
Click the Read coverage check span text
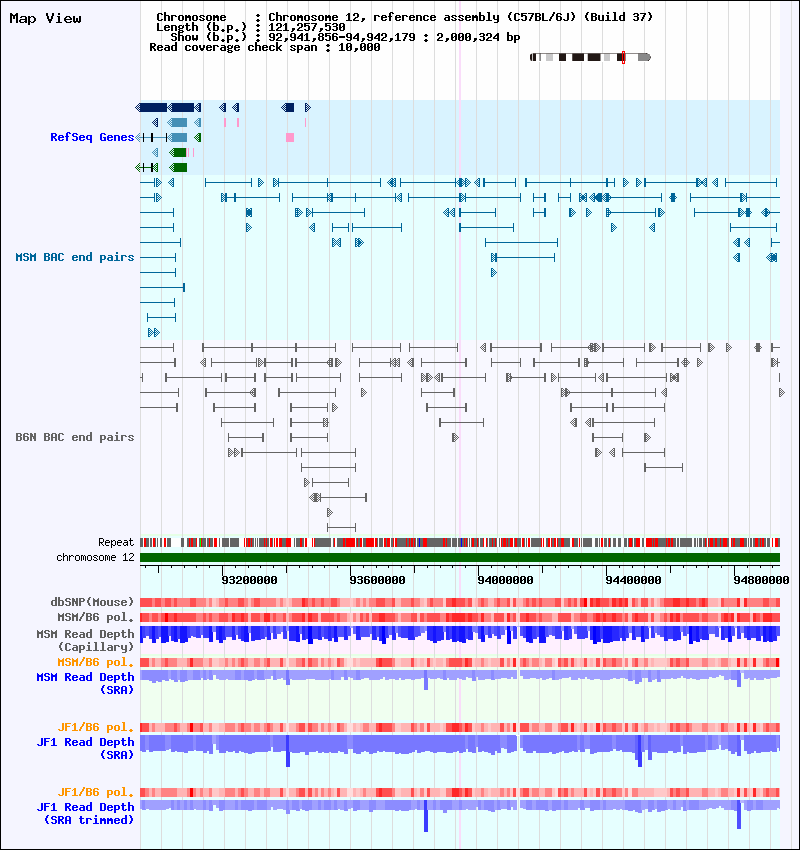pos(264,47)
